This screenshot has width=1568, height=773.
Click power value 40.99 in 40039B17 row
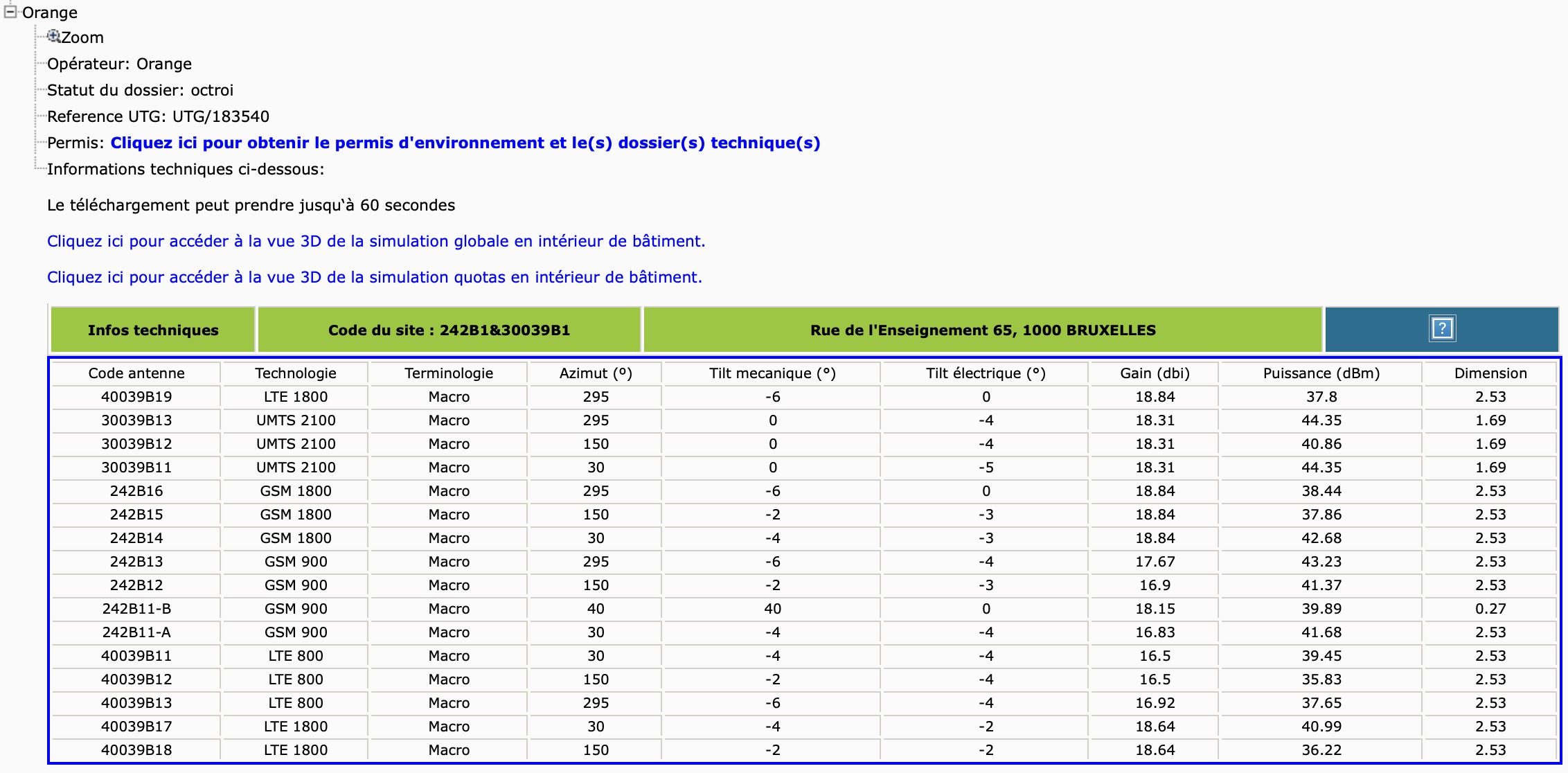[x=1321, y=727]
